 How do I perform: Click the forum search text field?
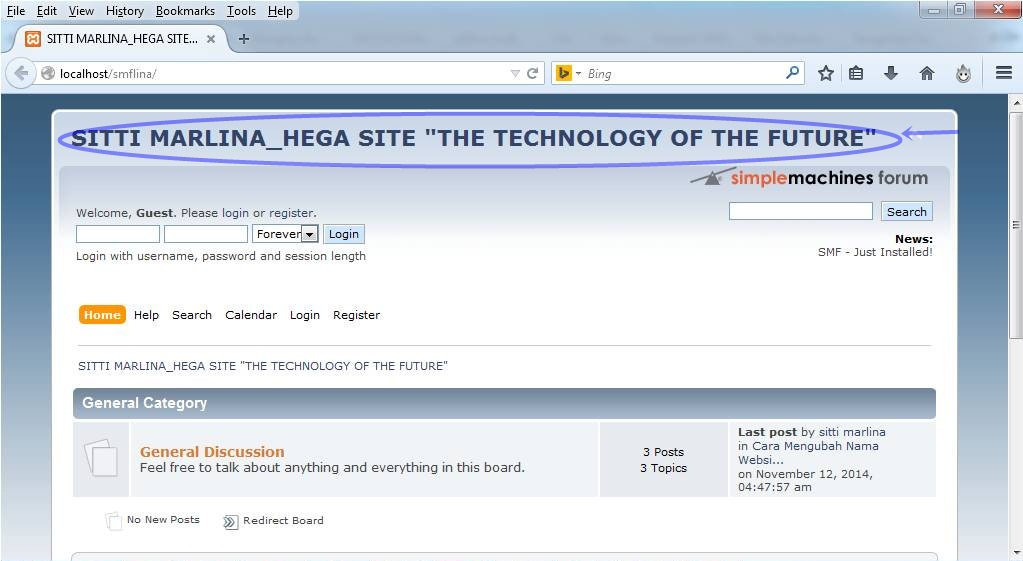[x=800, y=211]
